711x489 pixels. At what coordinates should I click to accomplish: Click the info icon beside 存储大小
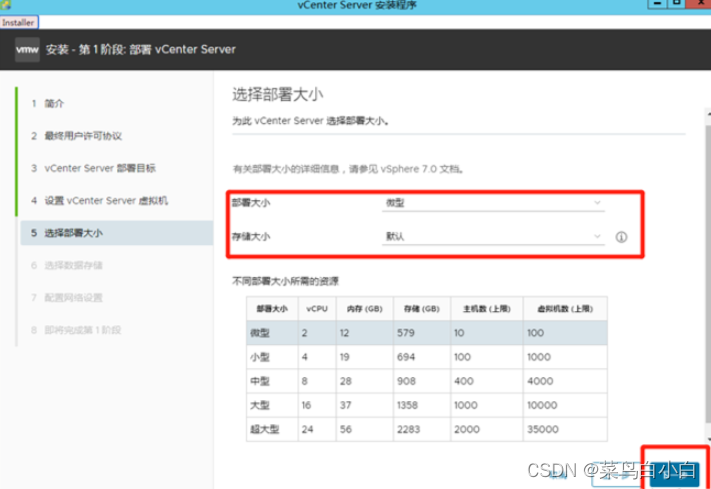(x=621, y=237)
